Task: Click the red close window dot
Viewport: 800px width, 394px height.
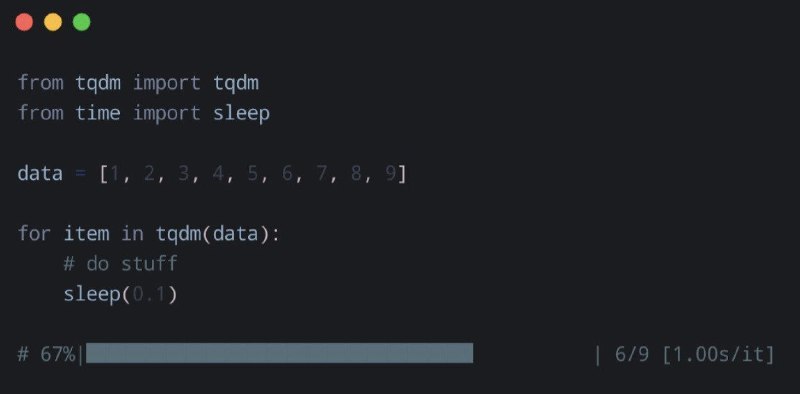Action: 24,22
